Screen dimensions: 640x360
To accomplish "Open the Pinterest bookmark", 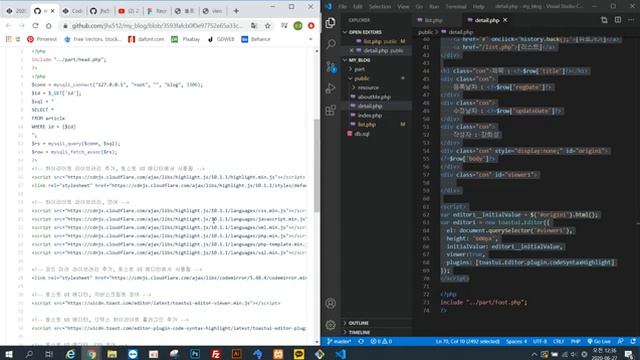I will click(42, 39).
